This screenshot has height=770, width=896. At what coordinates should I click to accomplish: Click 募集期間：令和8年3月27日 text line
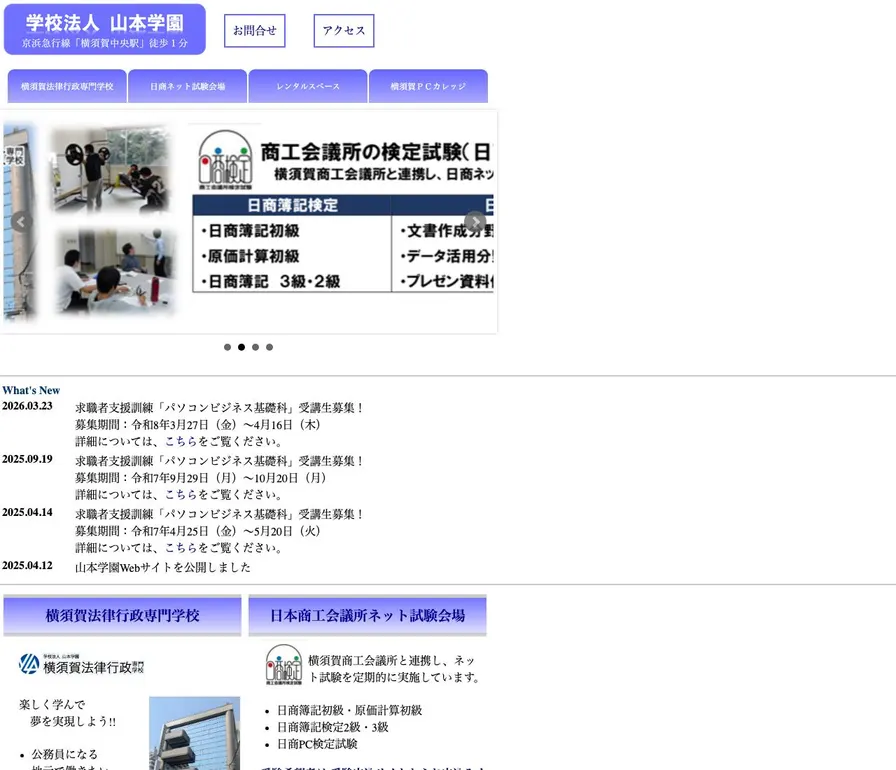click(198, 425)
